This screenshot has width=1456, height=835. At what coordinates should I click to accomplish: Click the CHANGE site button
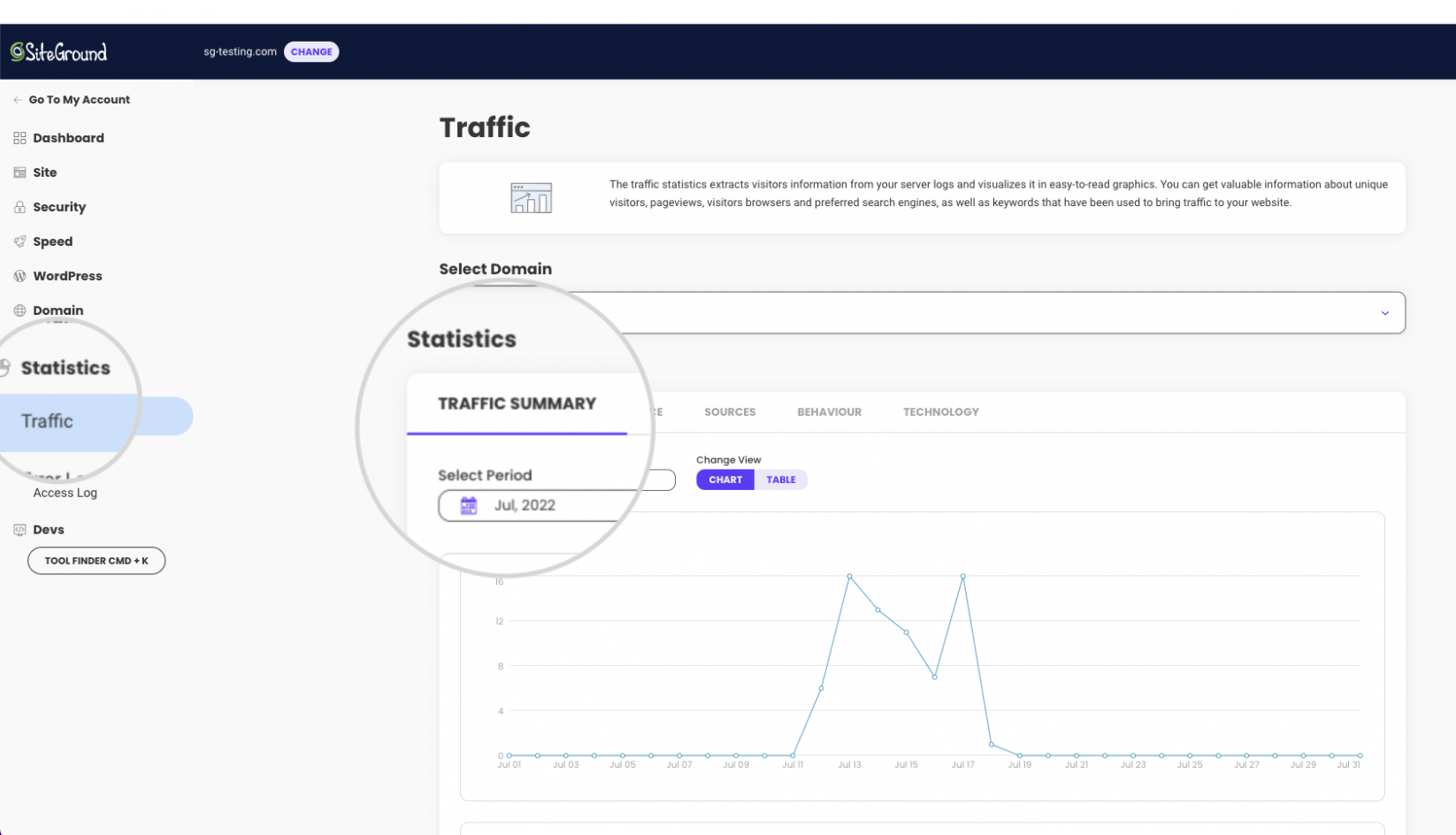tap(311, 52)
